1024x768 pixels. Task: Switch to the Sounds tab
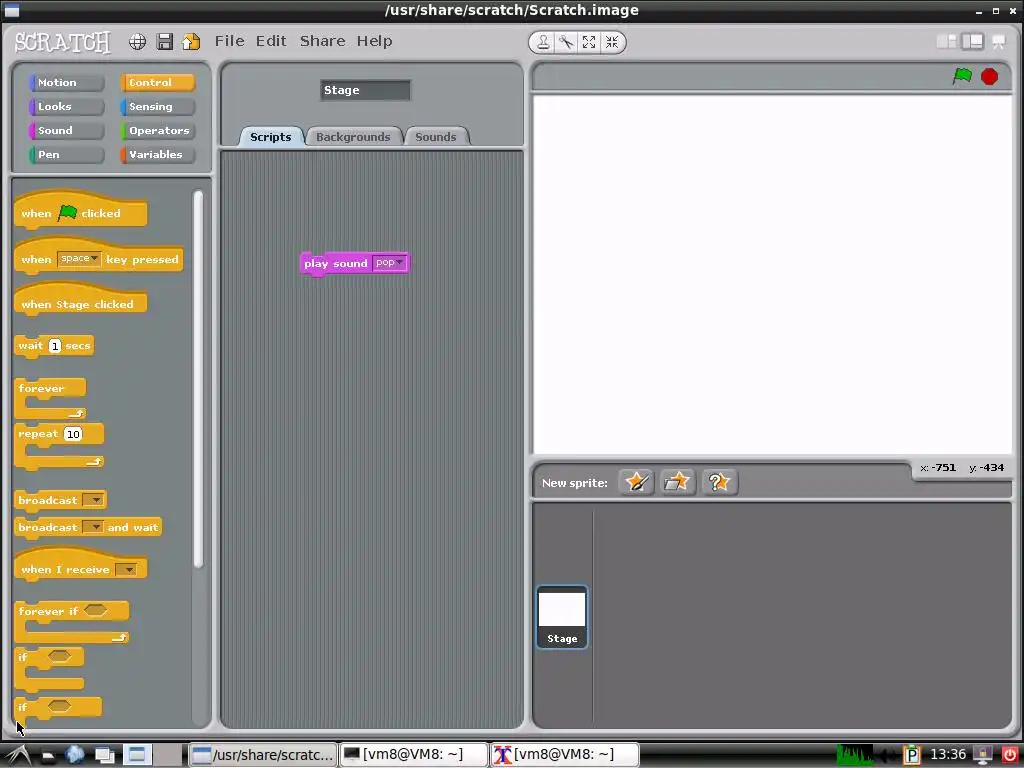pos(436,136)
